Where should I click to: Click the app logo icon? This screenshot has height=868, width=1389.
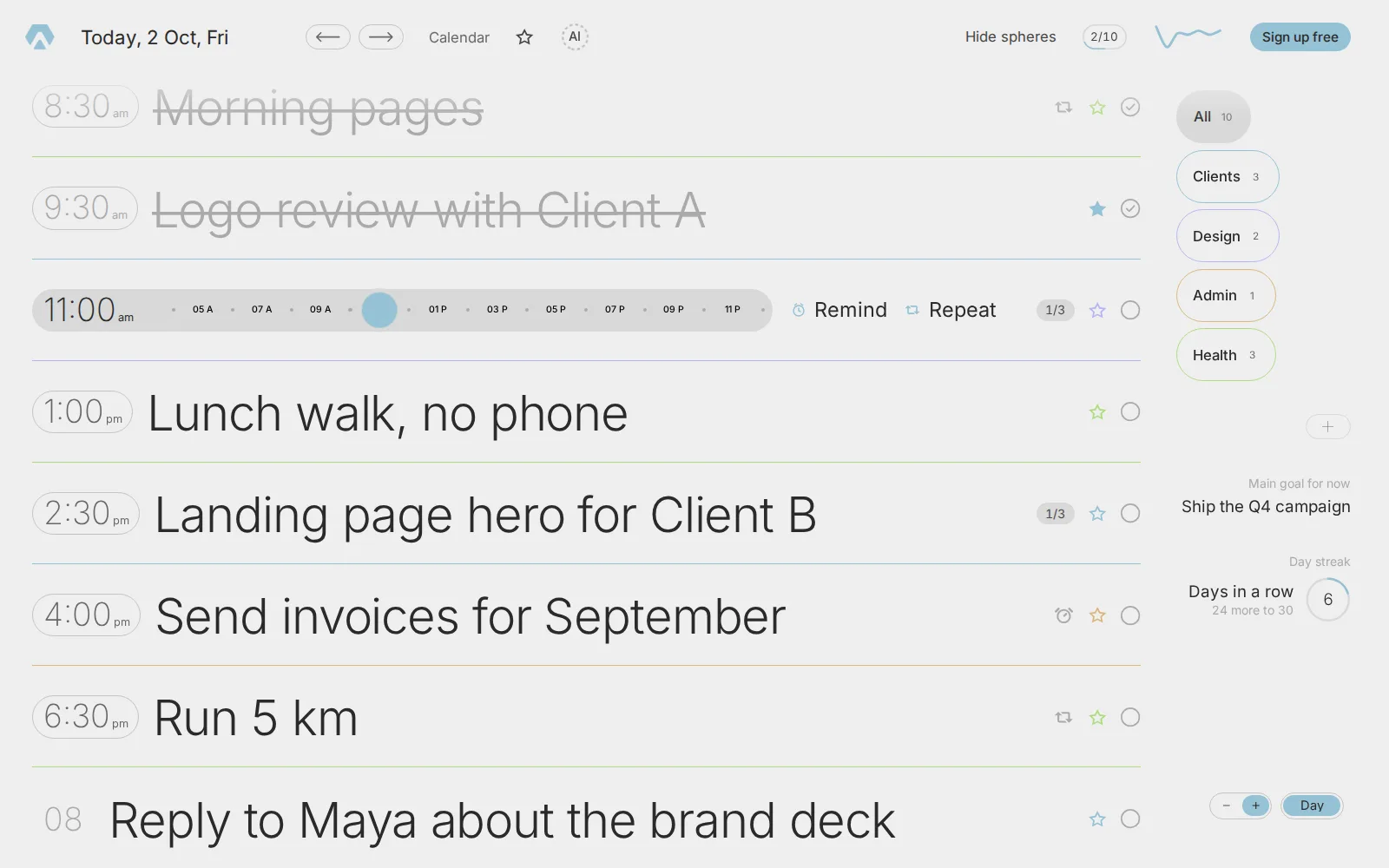click(x=40, y=36)
